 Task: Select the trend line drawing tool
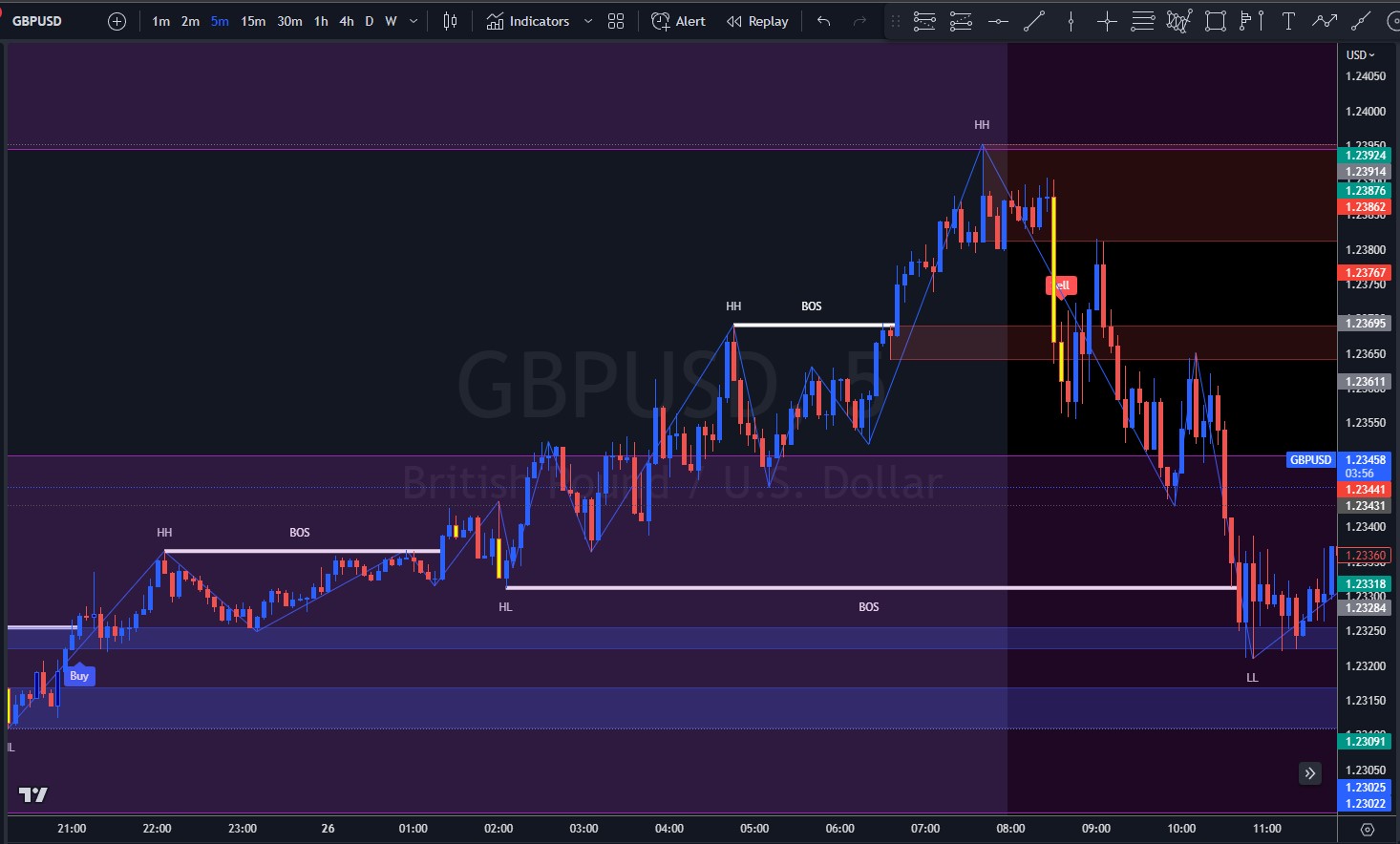[x=1034, y=21]
